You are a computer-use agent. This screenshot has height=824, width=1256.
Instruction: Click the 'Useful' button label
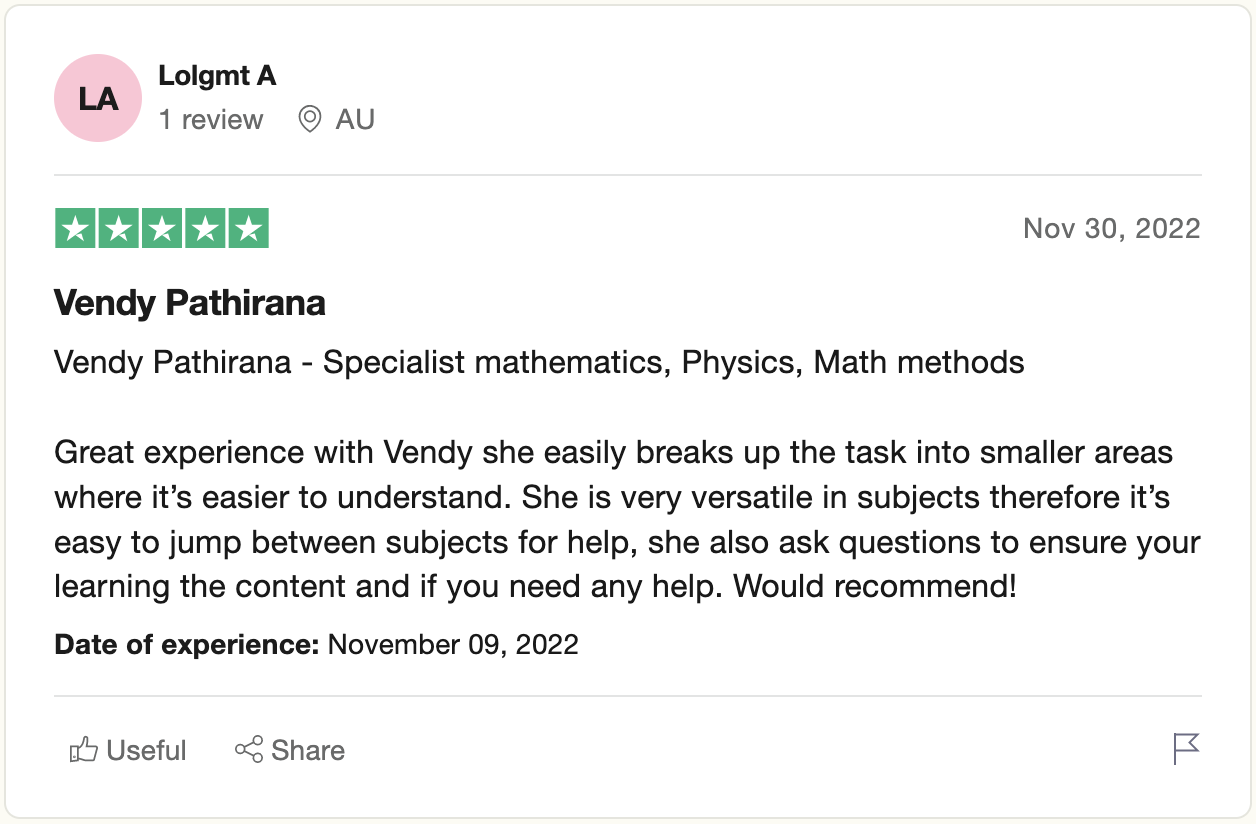tap(147, 750)
